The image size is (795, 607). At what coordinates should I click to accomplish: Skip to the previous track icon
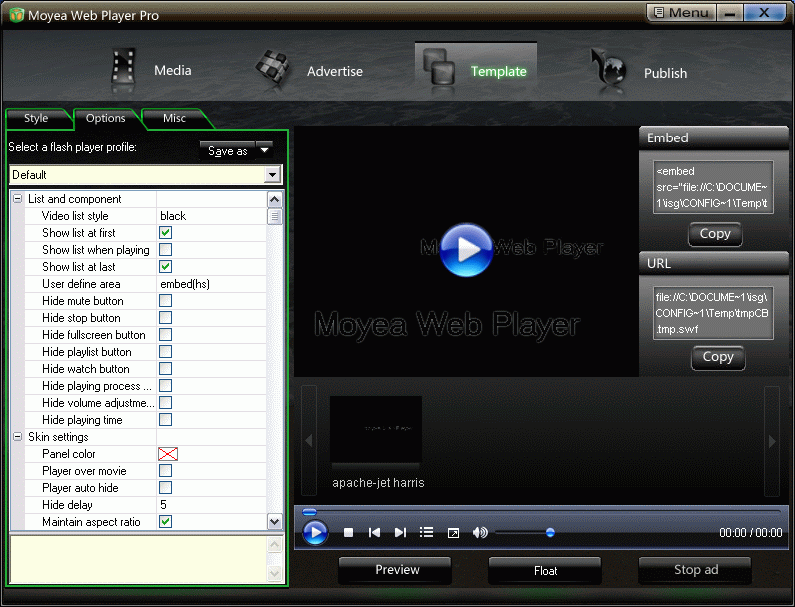click(374, 532)
